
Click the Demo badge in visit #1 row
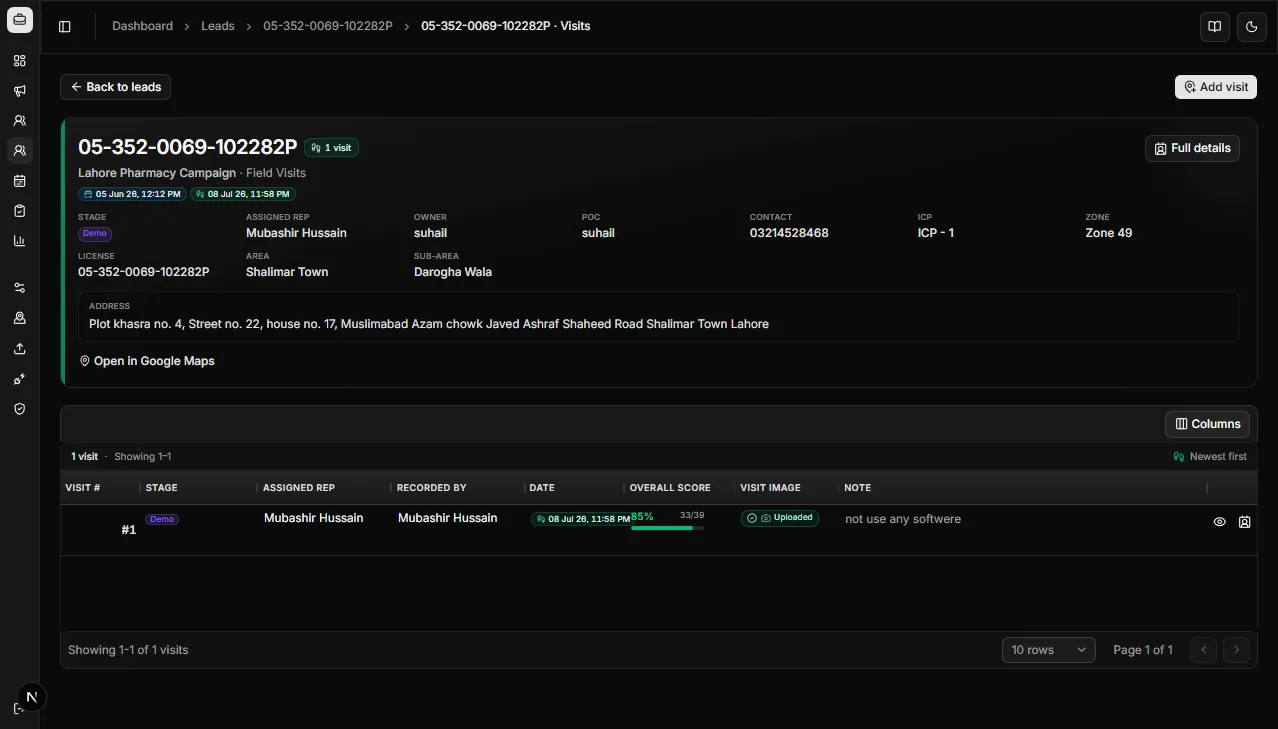162,519
